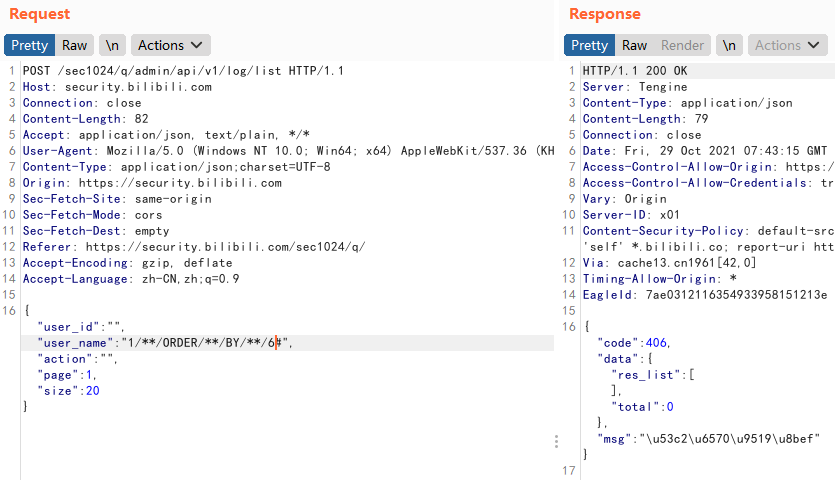Toggle \n non-printable characters in the Response pane
This screenshot has height=480, width=835.
pos(730,45)
